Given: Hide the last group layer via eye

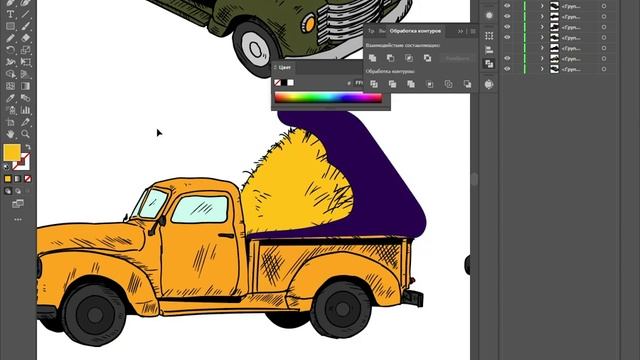Looking at the screenshot, I should [507, 69].
